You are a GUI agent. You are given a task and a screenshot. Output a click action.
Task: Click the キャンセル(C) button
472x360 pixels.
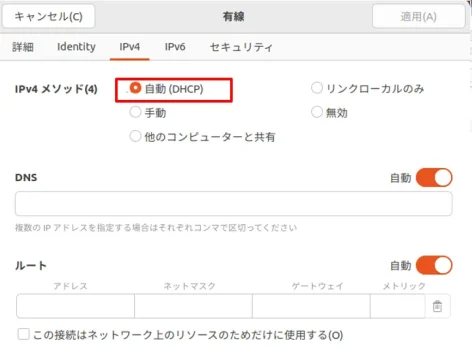pyautogui.click(x=48, y=16)
